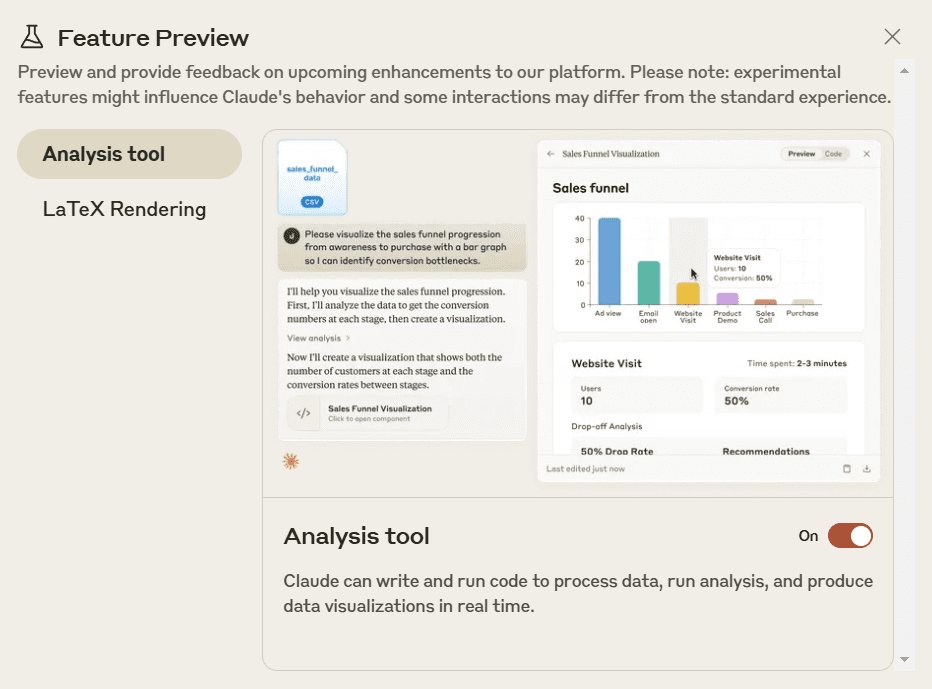932x689 pixels.
Task: Close the Feature Preview dialog
Action: click(x=892, y=37)
